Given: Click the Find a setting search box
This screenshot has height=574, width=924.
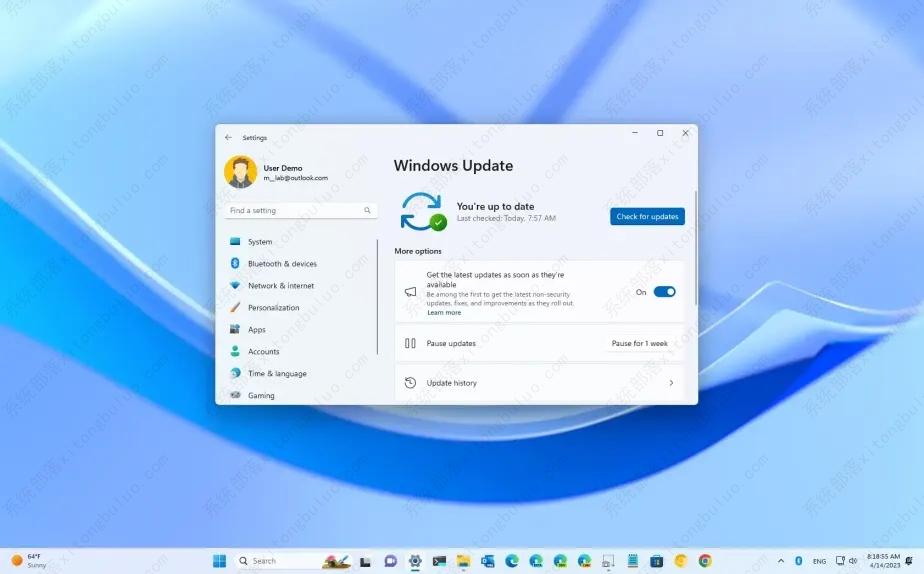Looking at the screenshot, I should [x=301, y=210].
